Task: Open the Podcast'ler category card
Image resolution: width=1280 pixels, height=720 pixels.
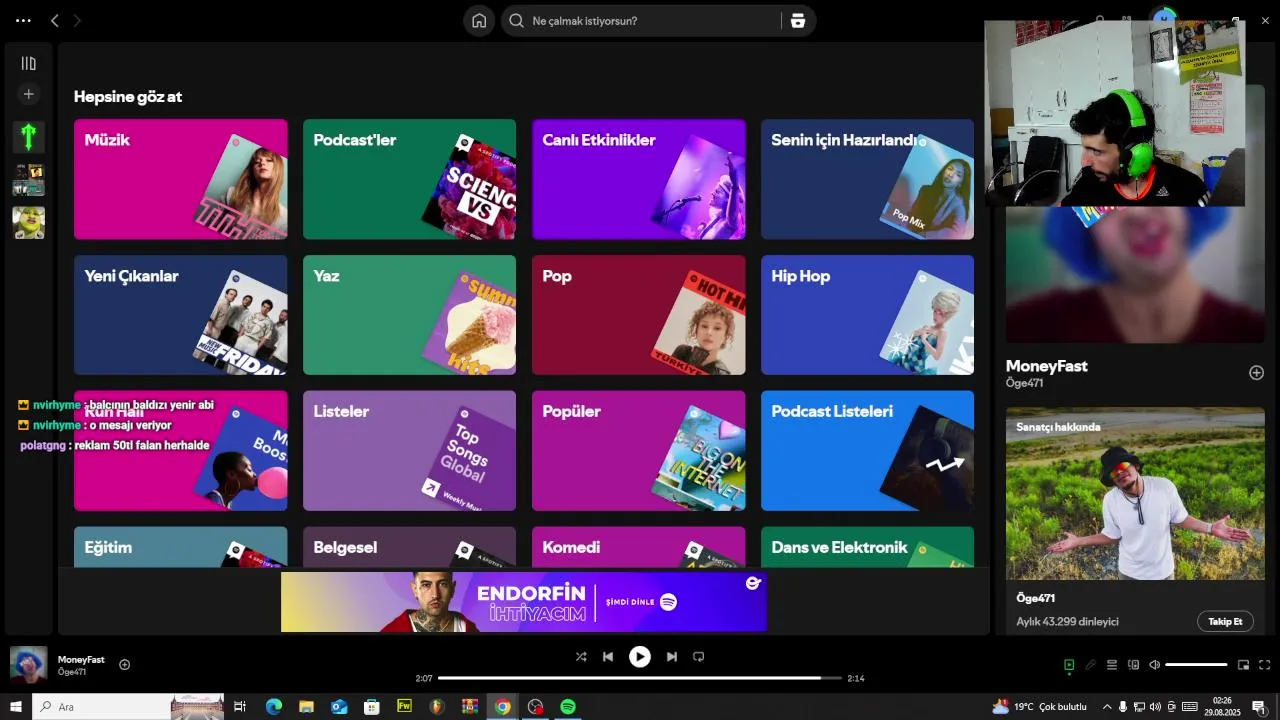Action: point(409,179)
